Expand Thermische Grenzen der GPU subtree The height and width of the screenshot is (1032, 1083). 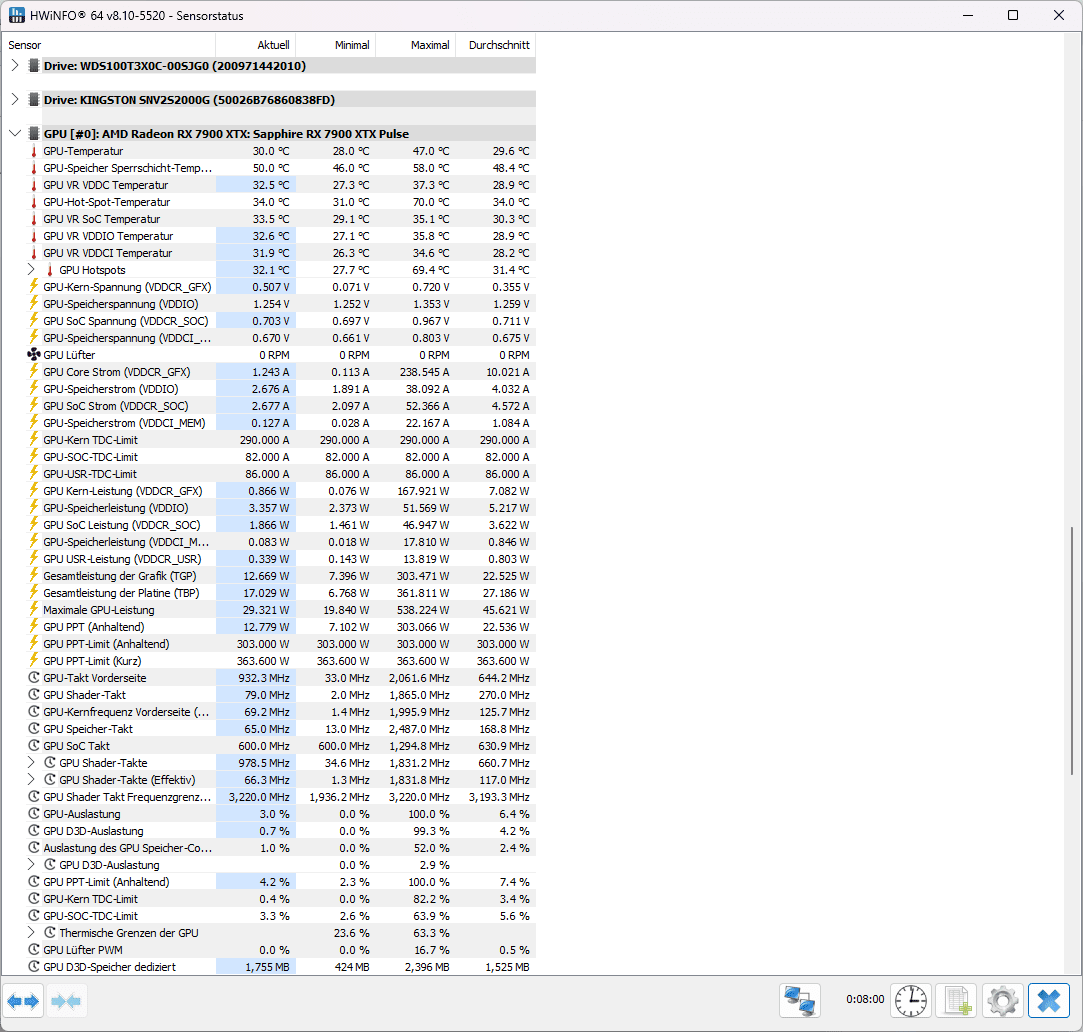[31, 933]
